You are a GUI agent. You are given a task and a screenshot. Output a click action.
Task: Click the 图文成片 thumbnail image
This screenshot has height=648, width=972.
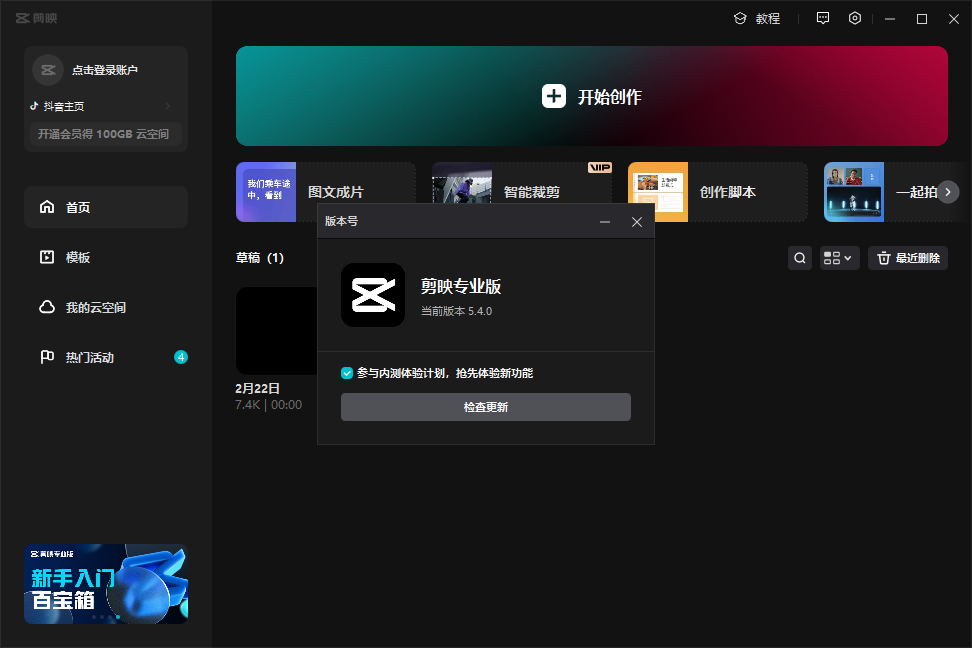pos(266,192)
